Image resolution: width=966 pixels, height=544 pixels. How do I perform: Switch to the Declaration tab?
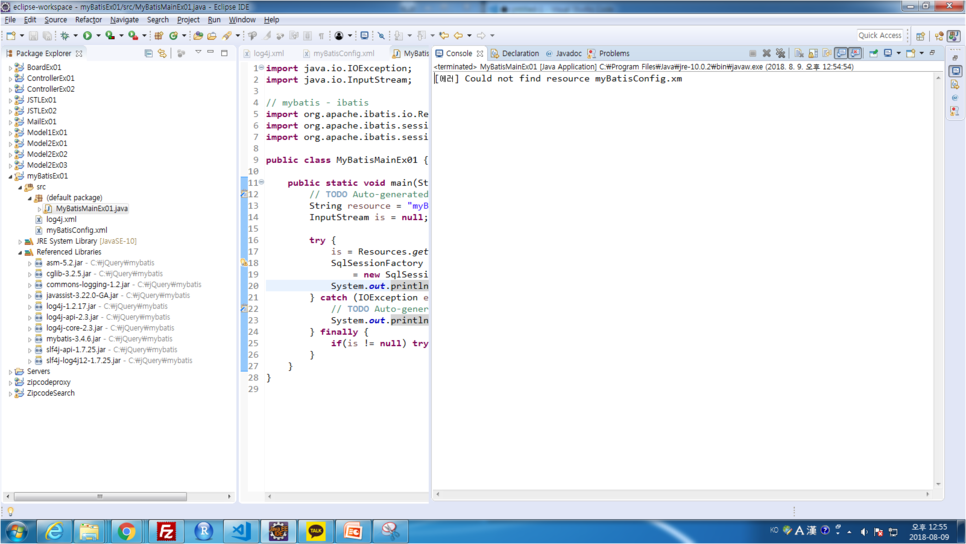514,54
